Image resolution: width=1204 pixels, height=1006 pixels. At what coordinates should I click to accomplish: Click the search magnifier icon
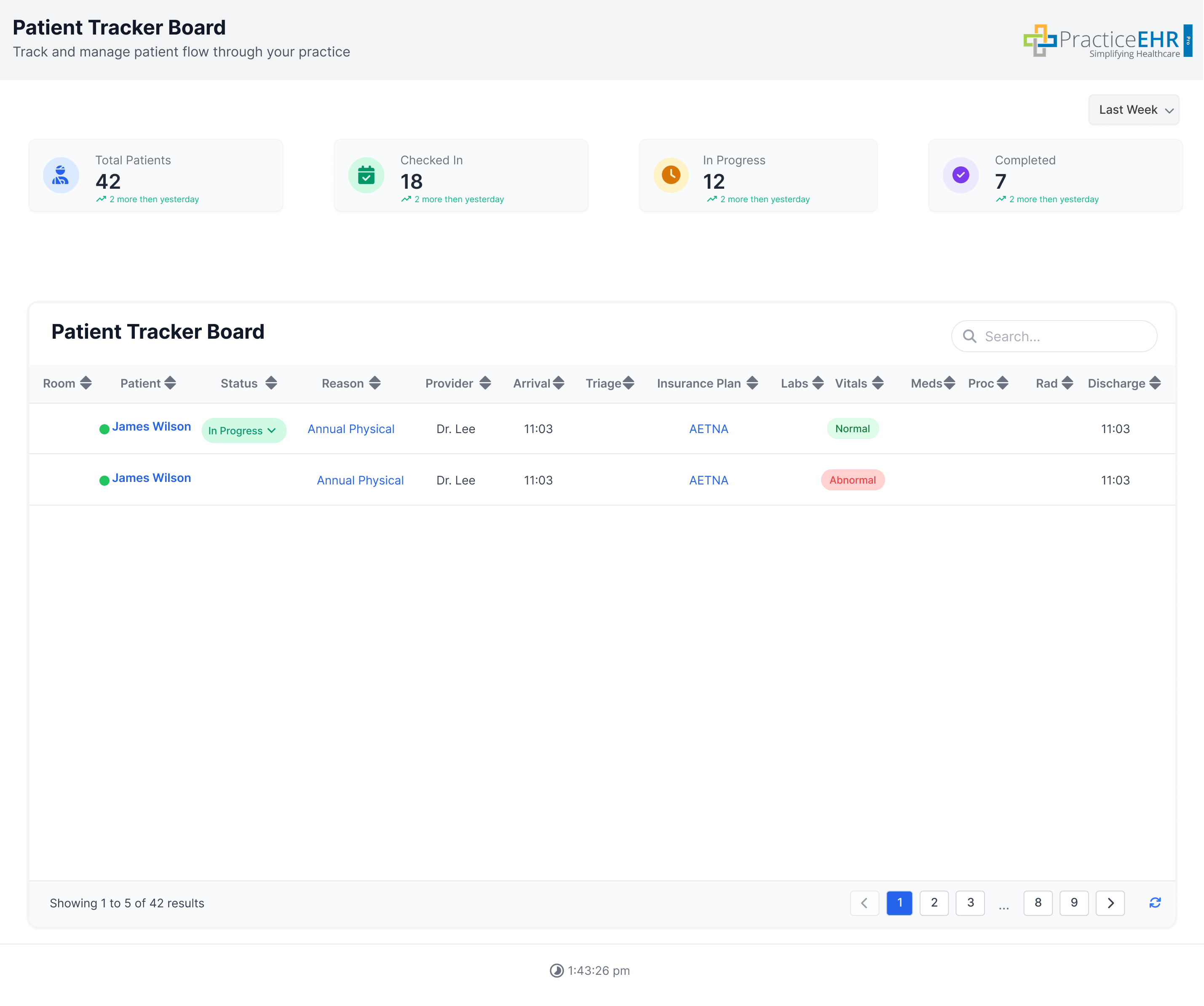(x=970, y=337)
